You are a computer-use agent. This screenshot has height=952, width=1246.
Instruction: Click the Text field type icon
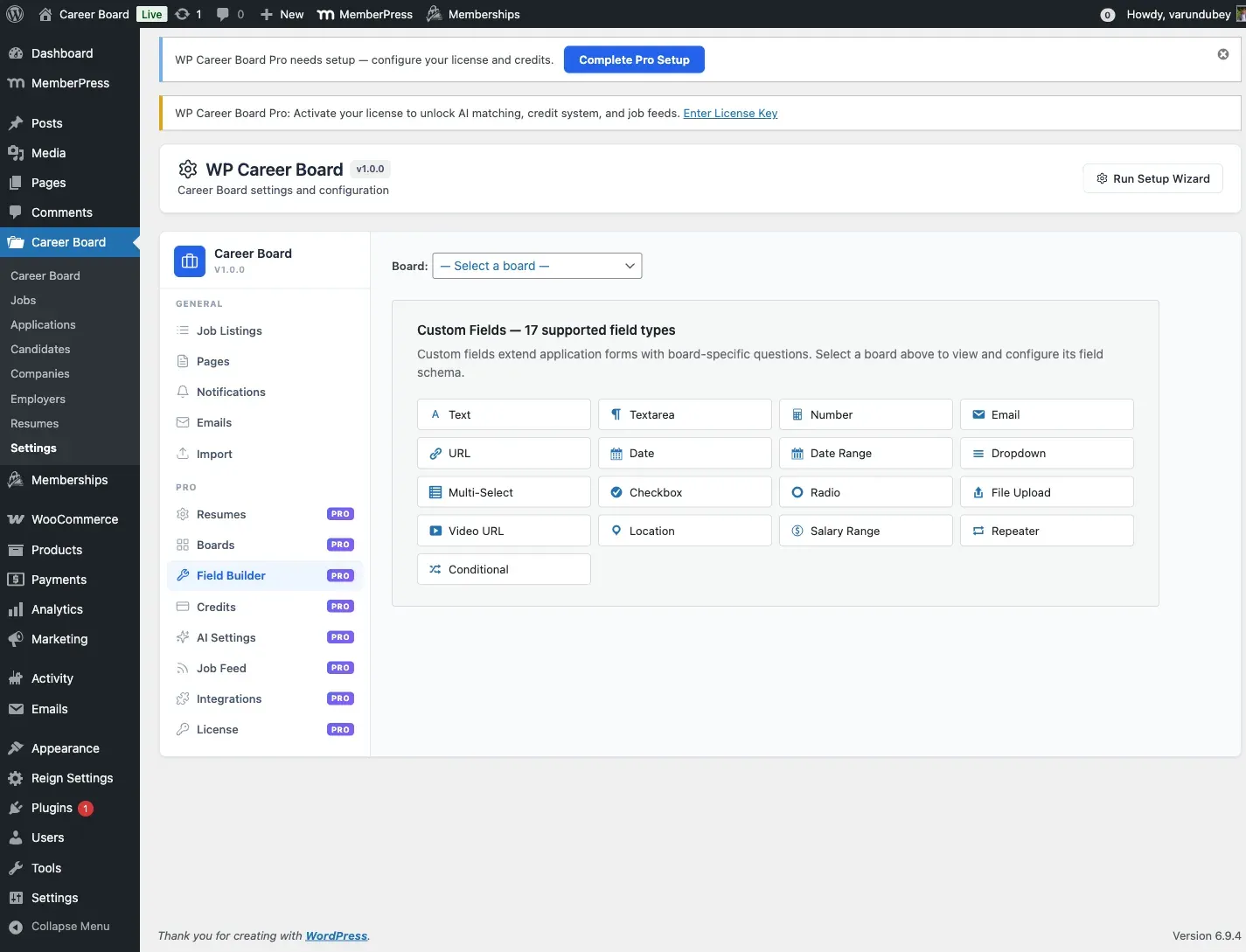(435, 414)
